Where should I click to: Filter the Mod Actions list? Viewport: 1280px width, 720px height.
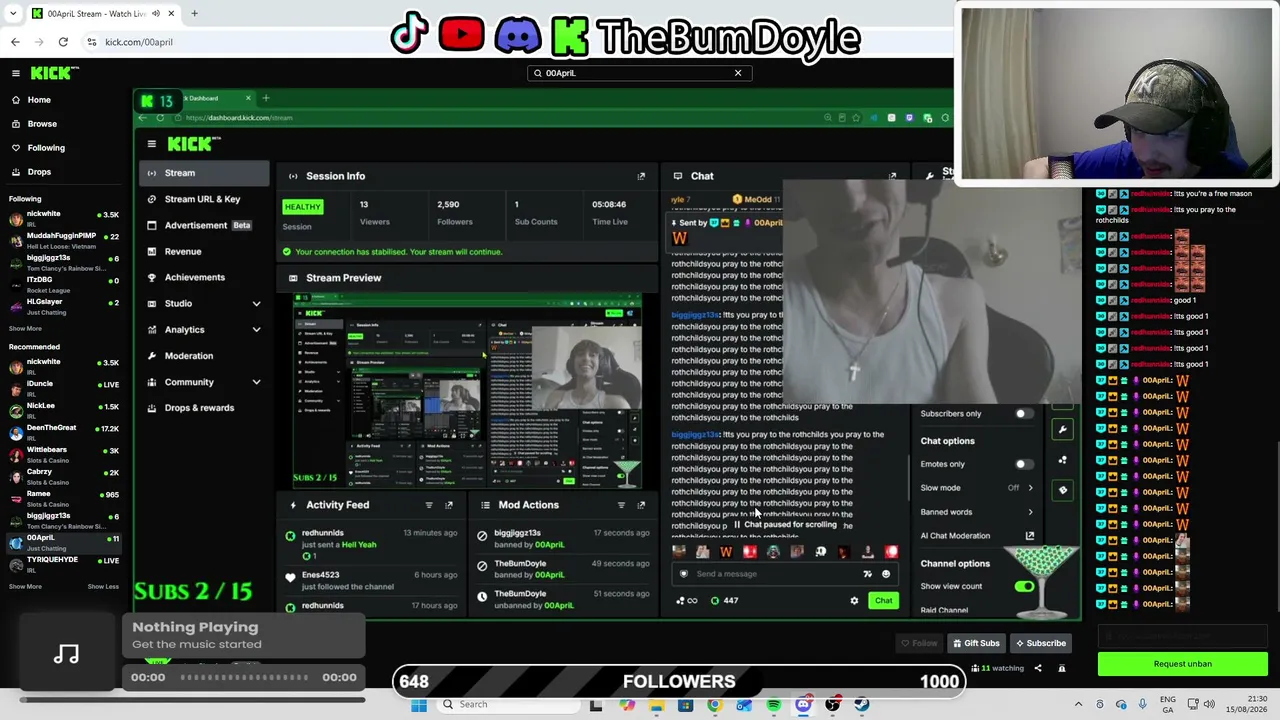point(621,505)
